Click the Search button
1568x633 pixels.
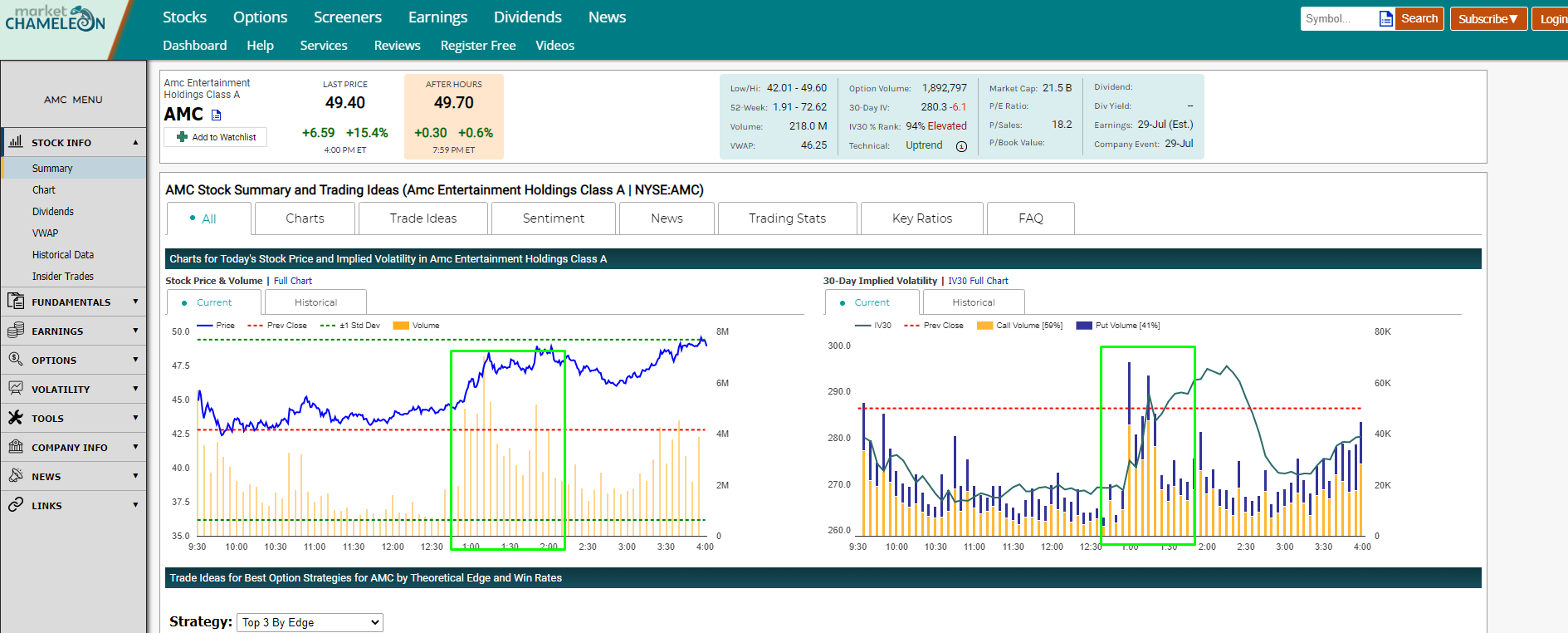pyautogui.click(x=1419, y=18)
